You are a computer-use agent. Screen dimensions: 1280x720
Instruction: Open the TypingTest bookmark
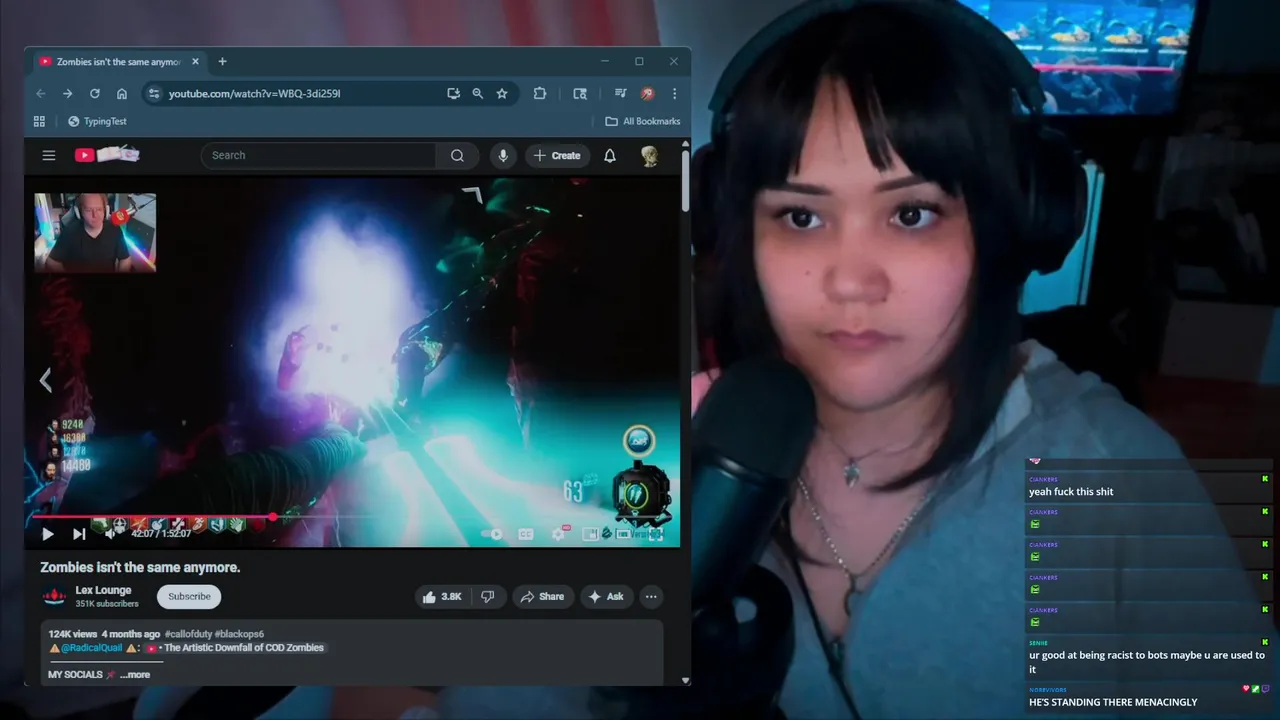[97, 121]
